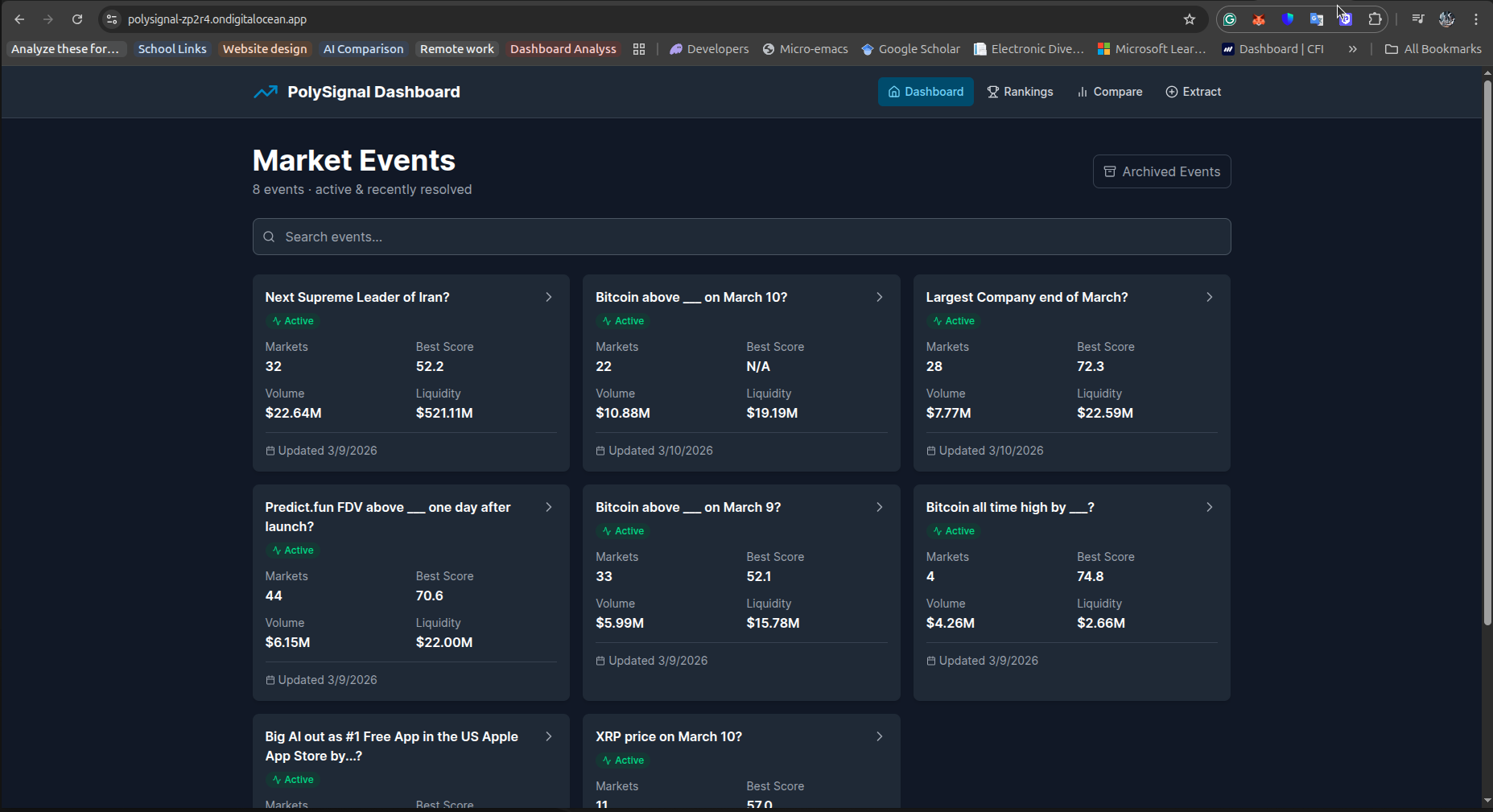Click the home icon in Dashboard tab
This screenshot has height=812, width=1493.
894,92
